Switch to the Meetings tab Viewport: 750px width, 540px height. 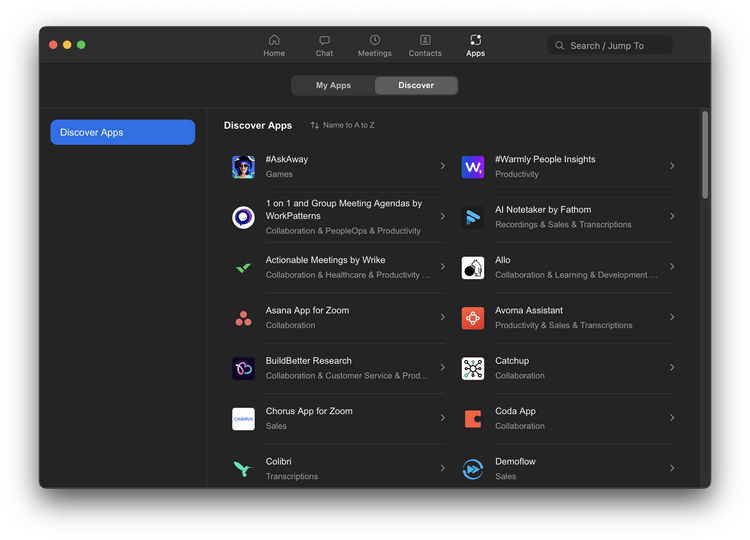tap(375, 46)
